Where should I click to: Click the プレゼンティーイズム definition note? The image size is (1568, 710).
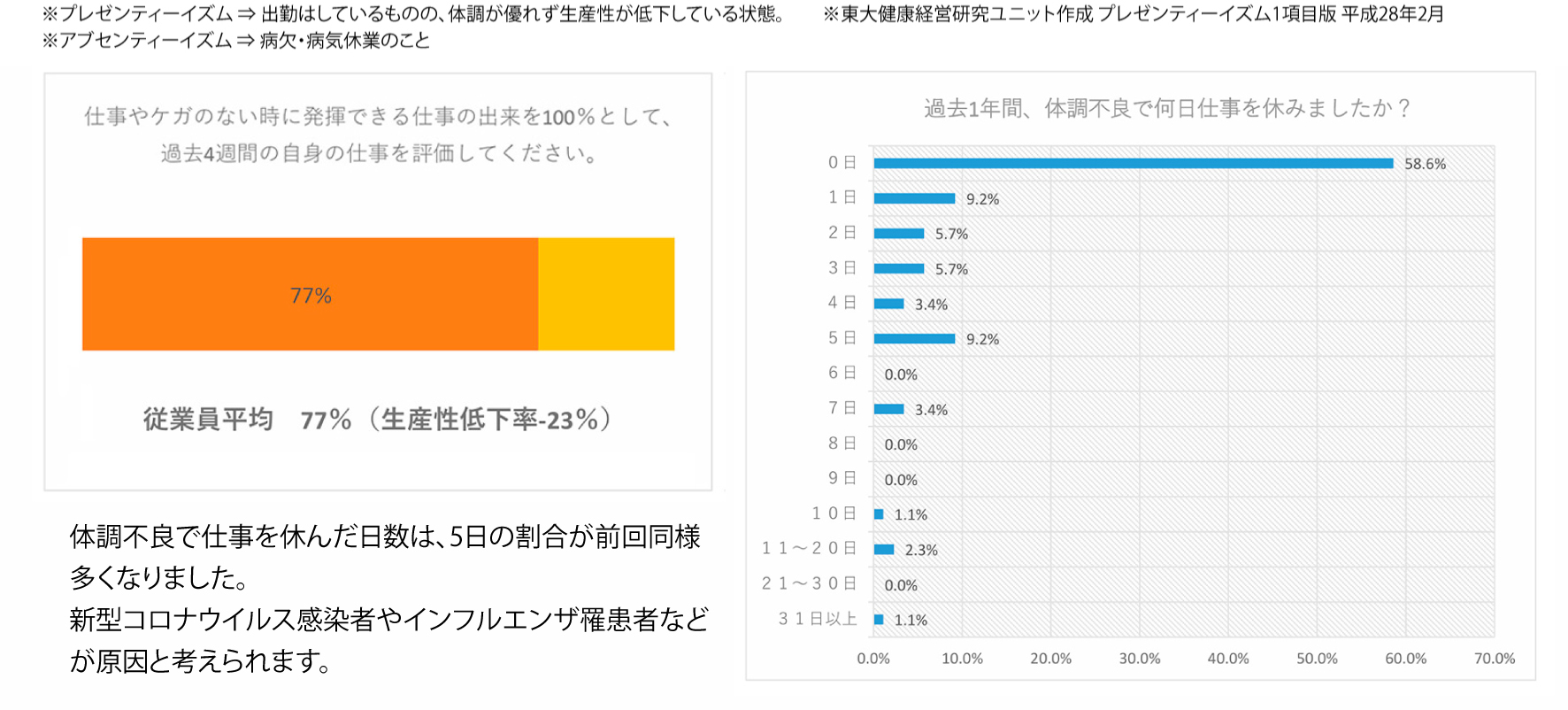414,14
